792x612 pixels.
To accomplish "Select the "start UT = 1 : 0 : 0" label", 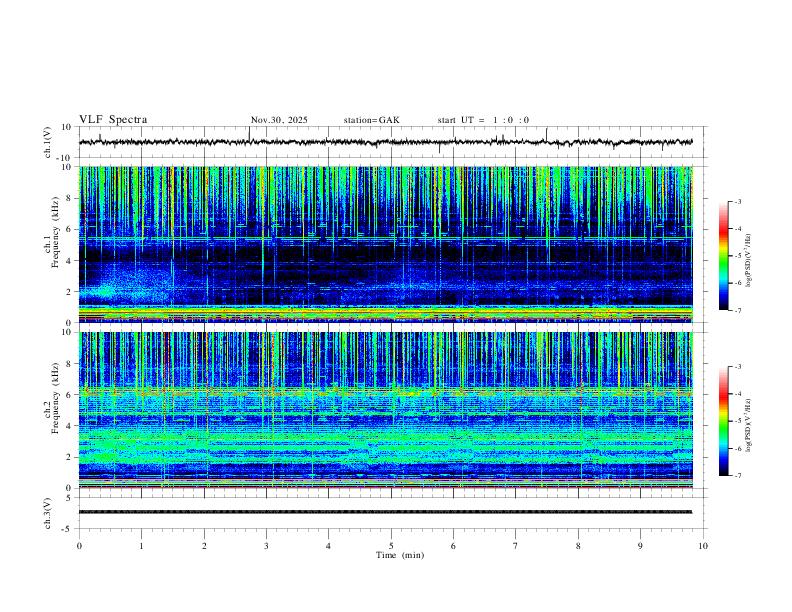I will pos(483,120).
